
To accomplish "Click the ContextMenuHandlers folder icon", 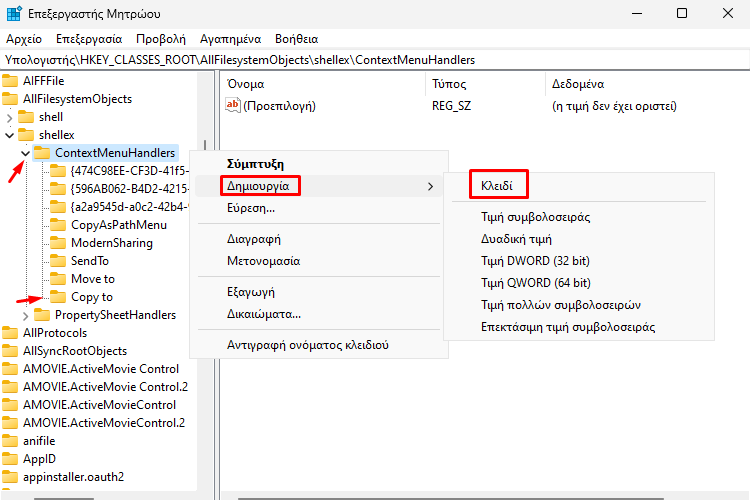I will click(42, 153).
